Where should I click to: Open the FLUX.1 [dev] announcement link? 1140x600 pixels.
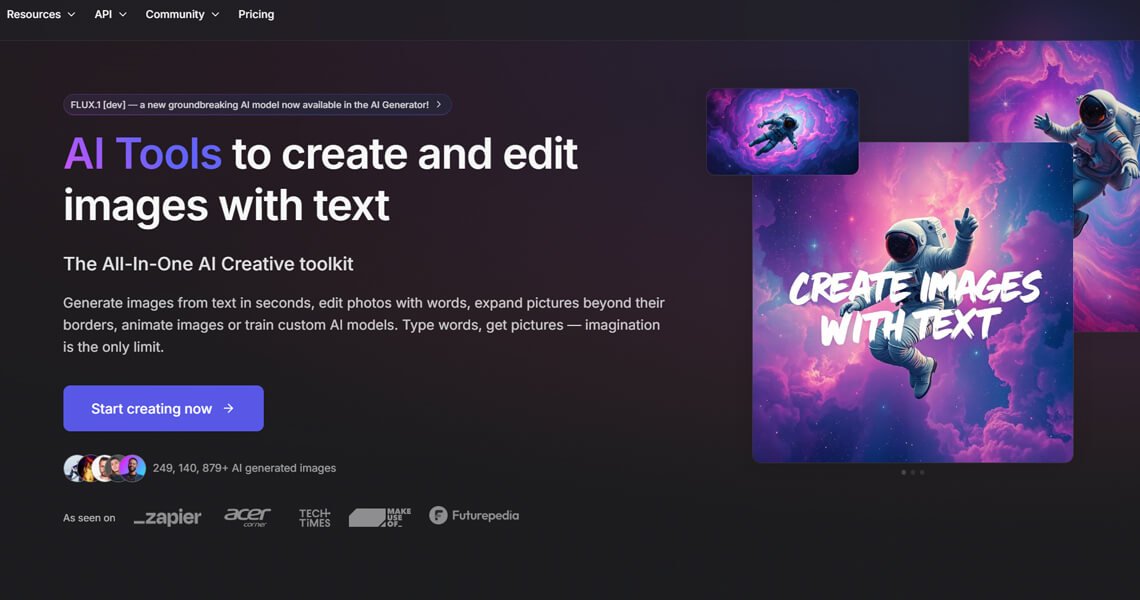[x=249, y=104]
